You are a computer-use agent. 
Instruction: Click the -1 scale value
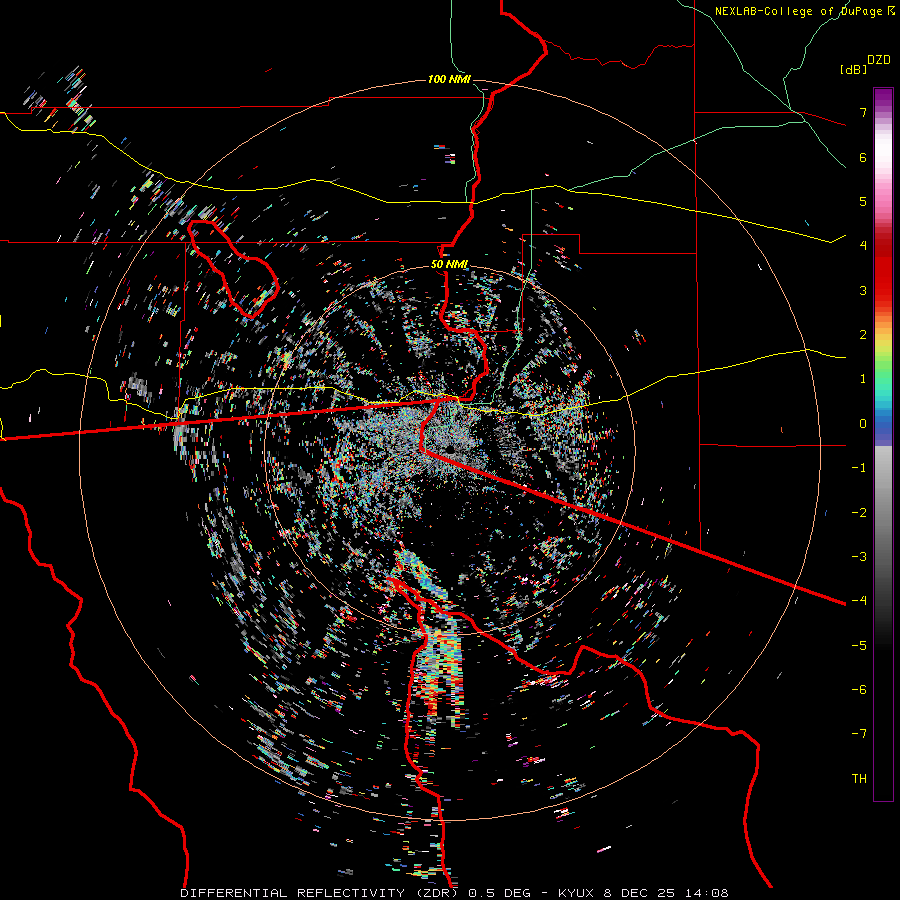(859, 468)
